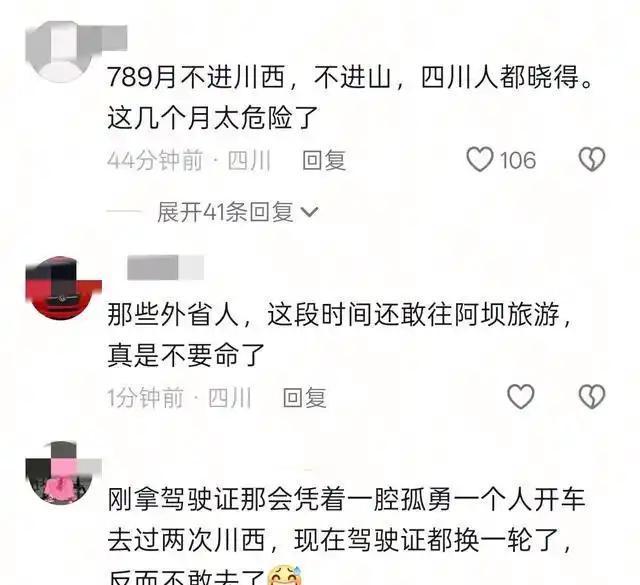
Task: Click 1分钟前 · 四川 timestamp
Action: pos(179,398)
